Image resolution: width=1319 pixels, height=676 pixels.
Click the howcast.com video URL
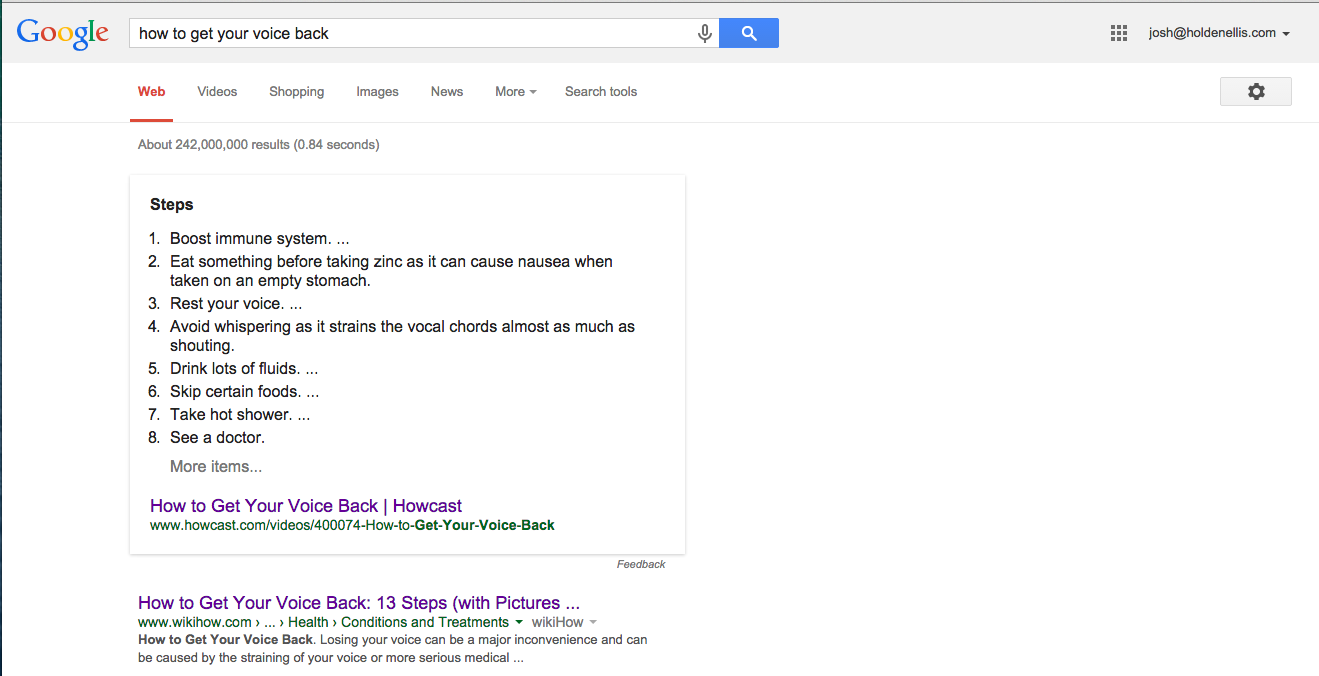pyautogui.click(x=352, y=525)
